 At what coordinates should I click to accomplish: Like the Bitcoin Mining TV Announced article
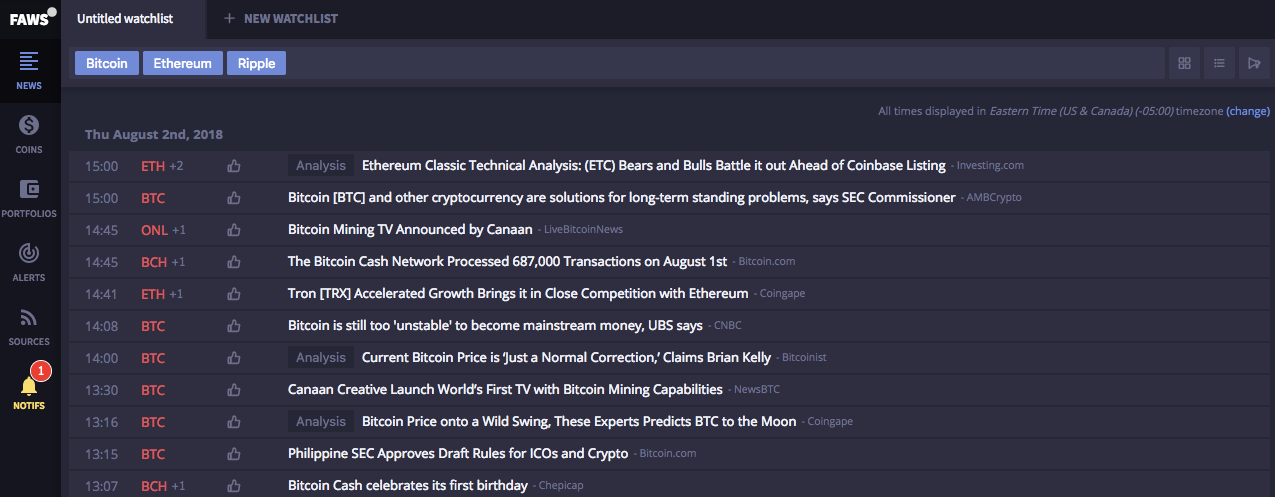coord(234,230)
